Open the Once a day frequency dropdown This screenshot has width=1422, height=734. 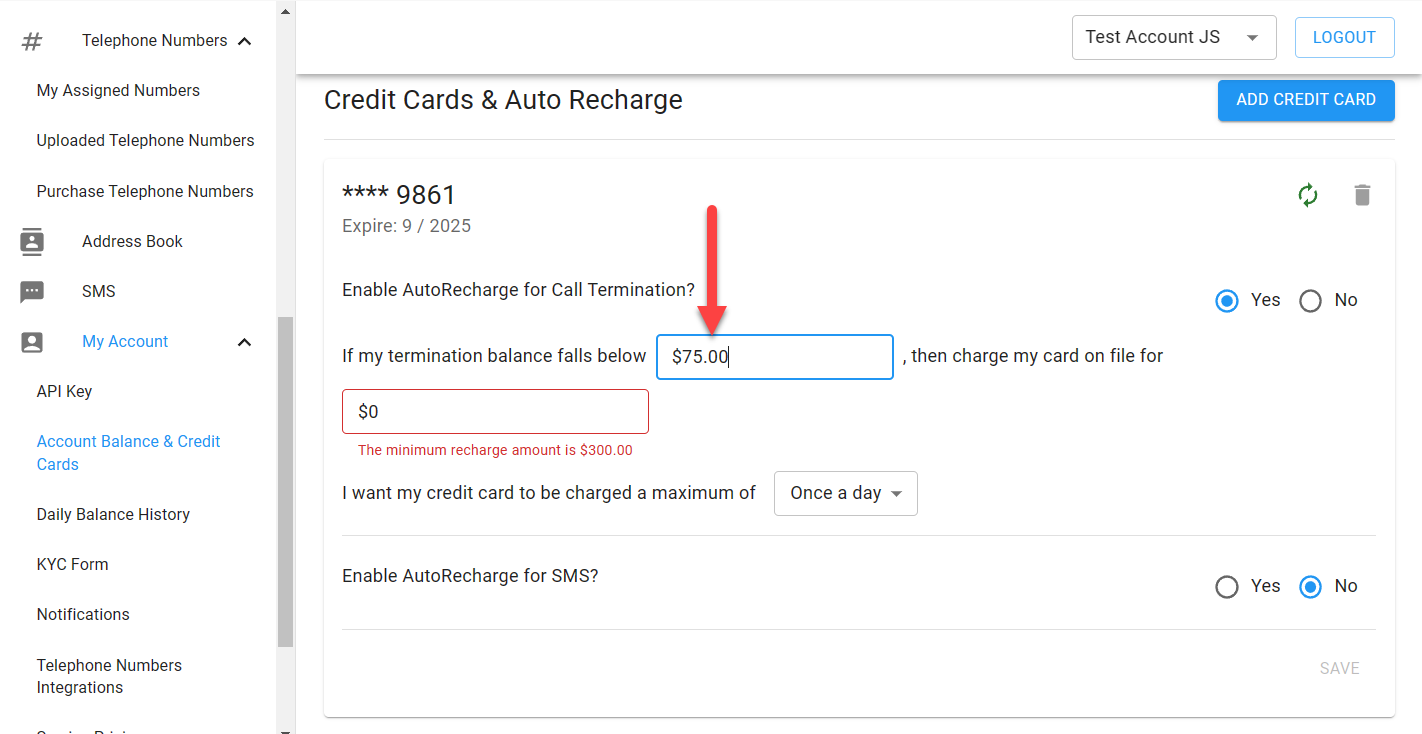pyautogui.click(x=846, y=493)
